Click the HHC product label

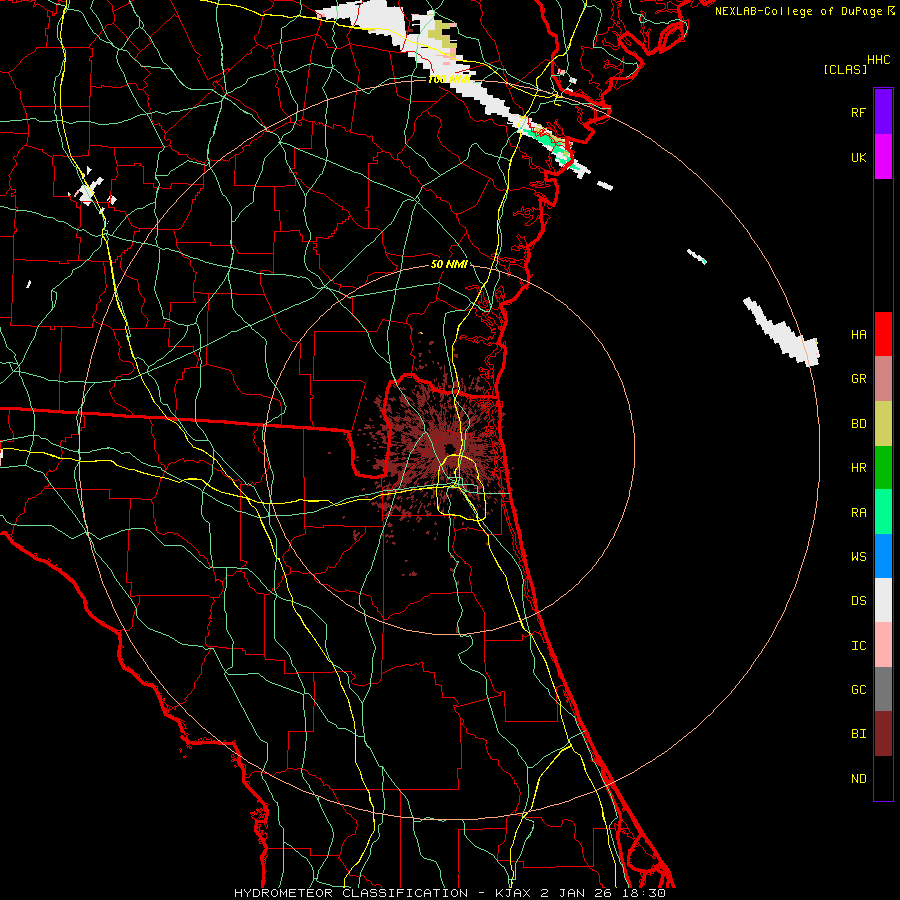pyautogui.click(x=879, y=60)
